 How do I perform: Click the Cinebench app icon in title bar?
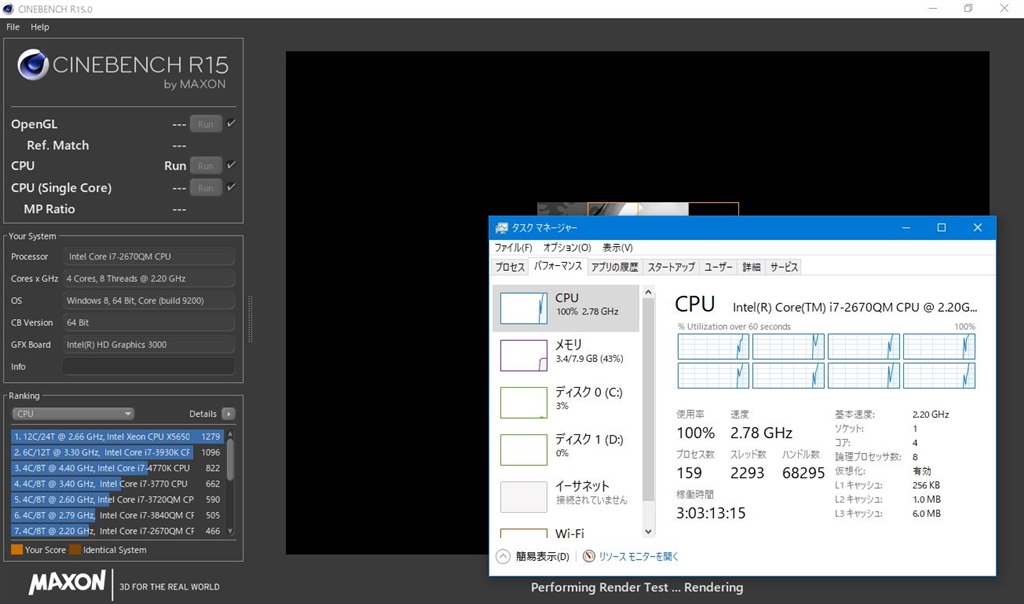8,8
